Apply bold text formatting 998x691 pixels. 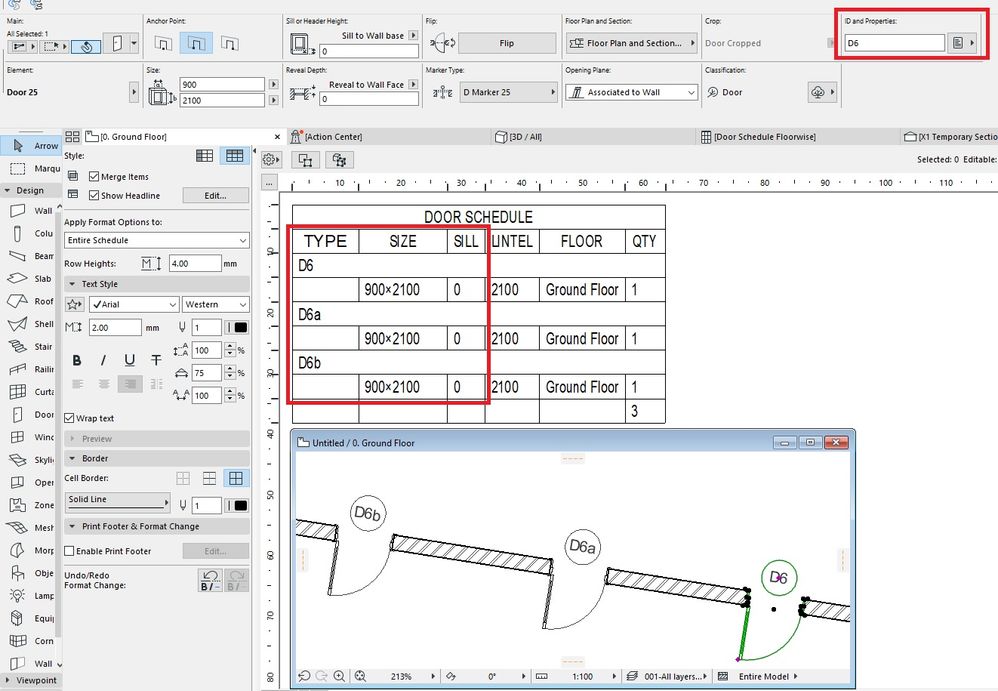coord(76,360)
